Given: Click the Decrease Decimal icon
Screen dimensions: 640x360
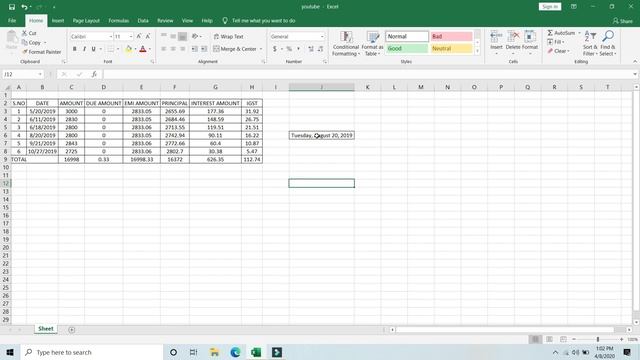Looking at the screenshot, I should click(320, 49).
